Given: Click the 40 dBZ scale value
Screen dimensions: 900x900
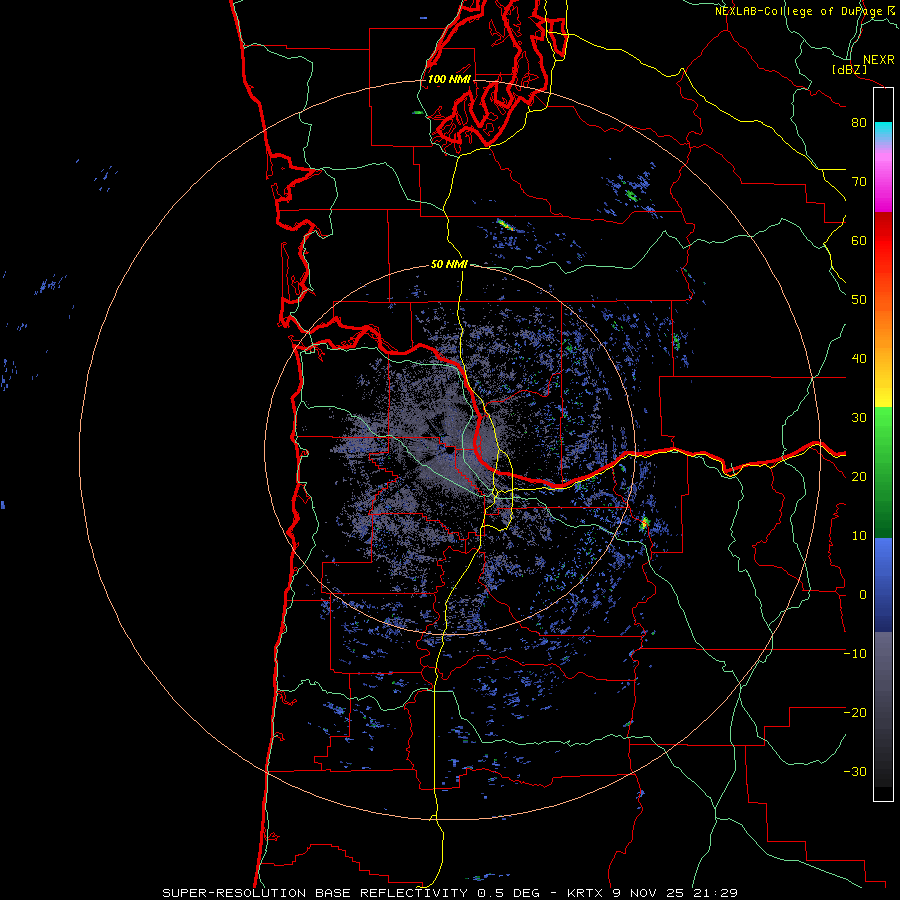Looking at the screenshot, I should (x=859, y=359).
